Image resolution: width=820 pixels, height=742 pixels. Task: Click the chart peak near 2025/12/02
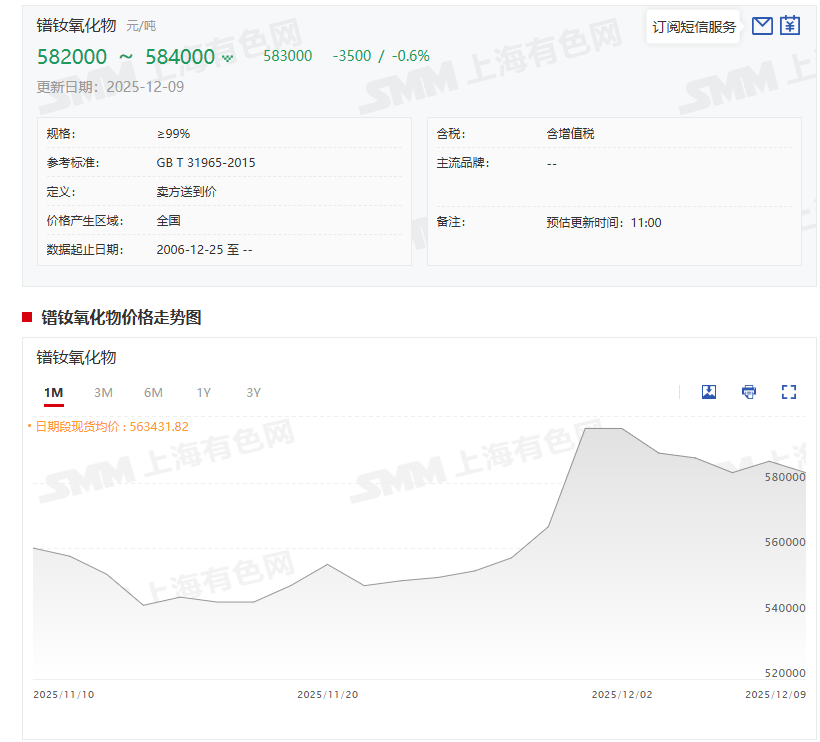(x=603, y=429)
